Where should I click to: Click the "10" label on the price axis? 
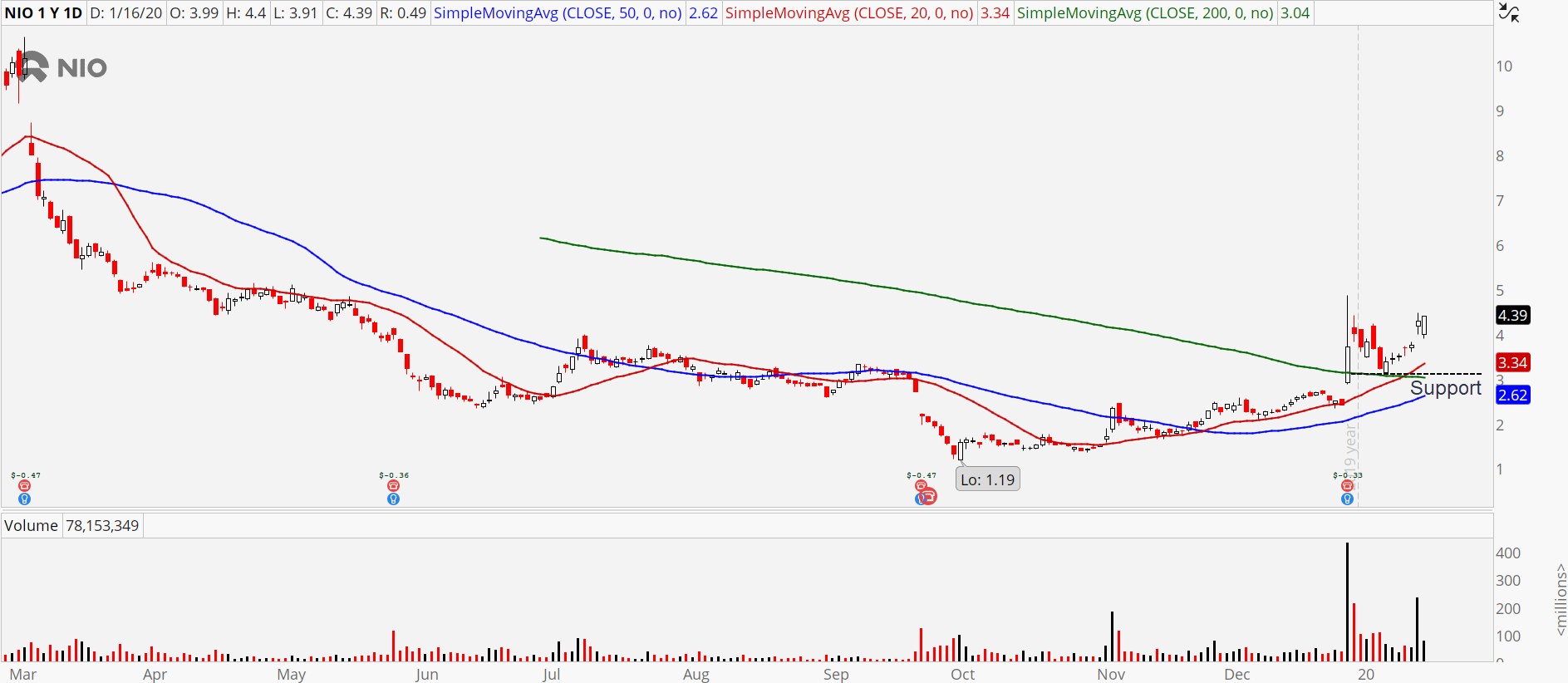(1504, 66)
